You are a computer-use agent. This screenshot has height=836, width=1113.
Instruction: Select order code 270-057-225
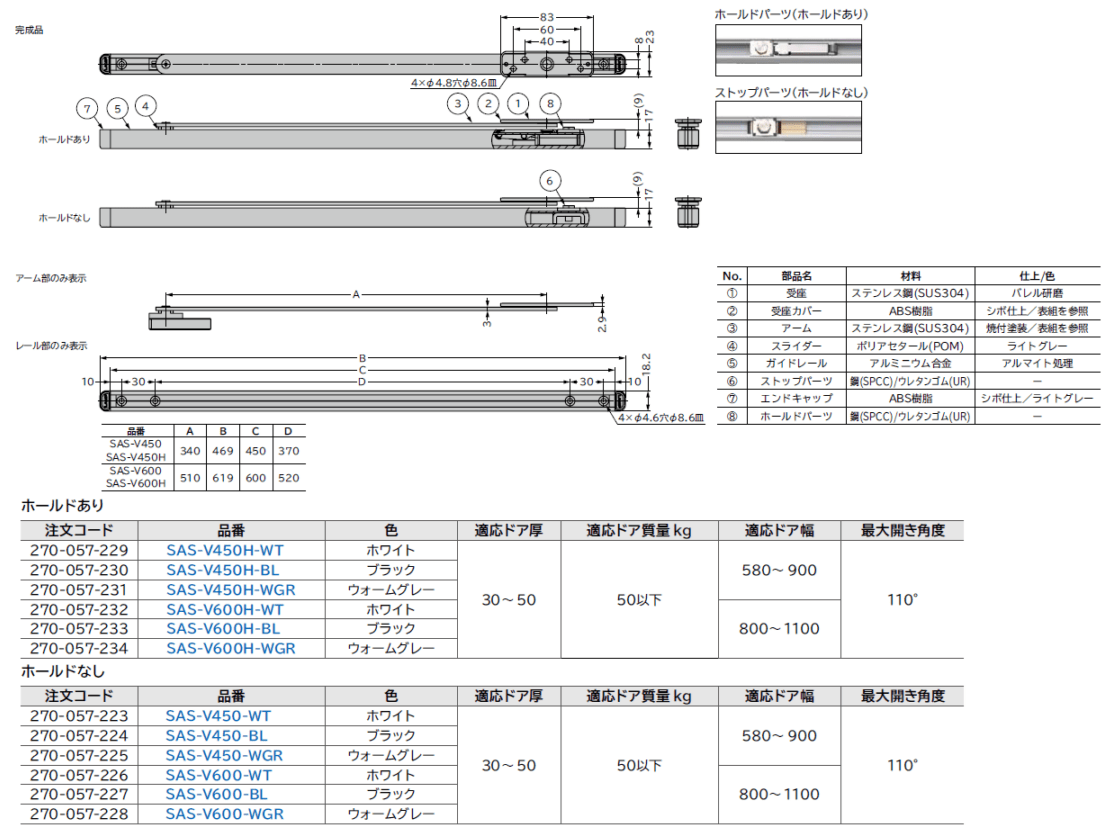(x=80, y=756)
